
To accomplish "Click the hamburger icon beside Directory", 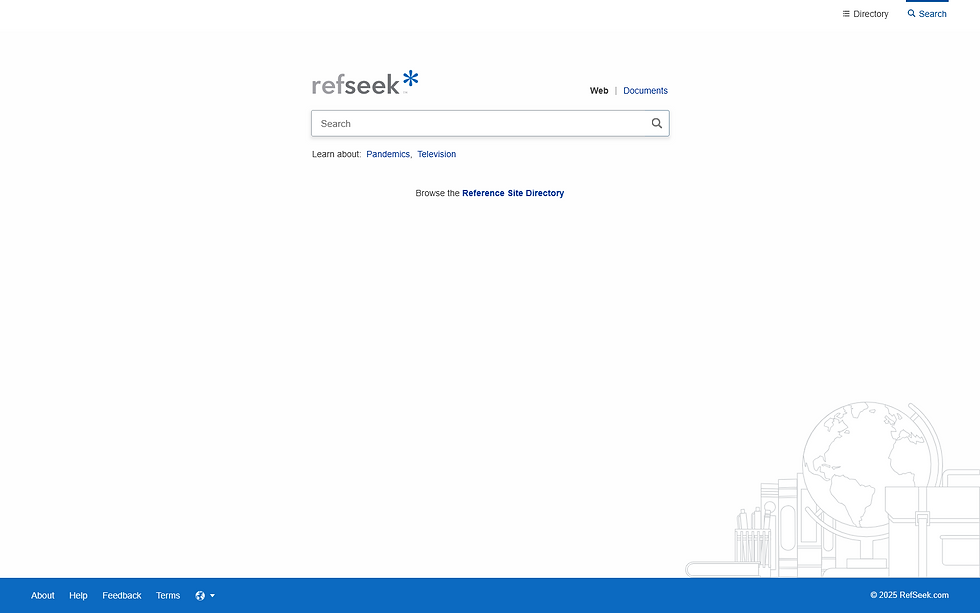I will point(845,13).
